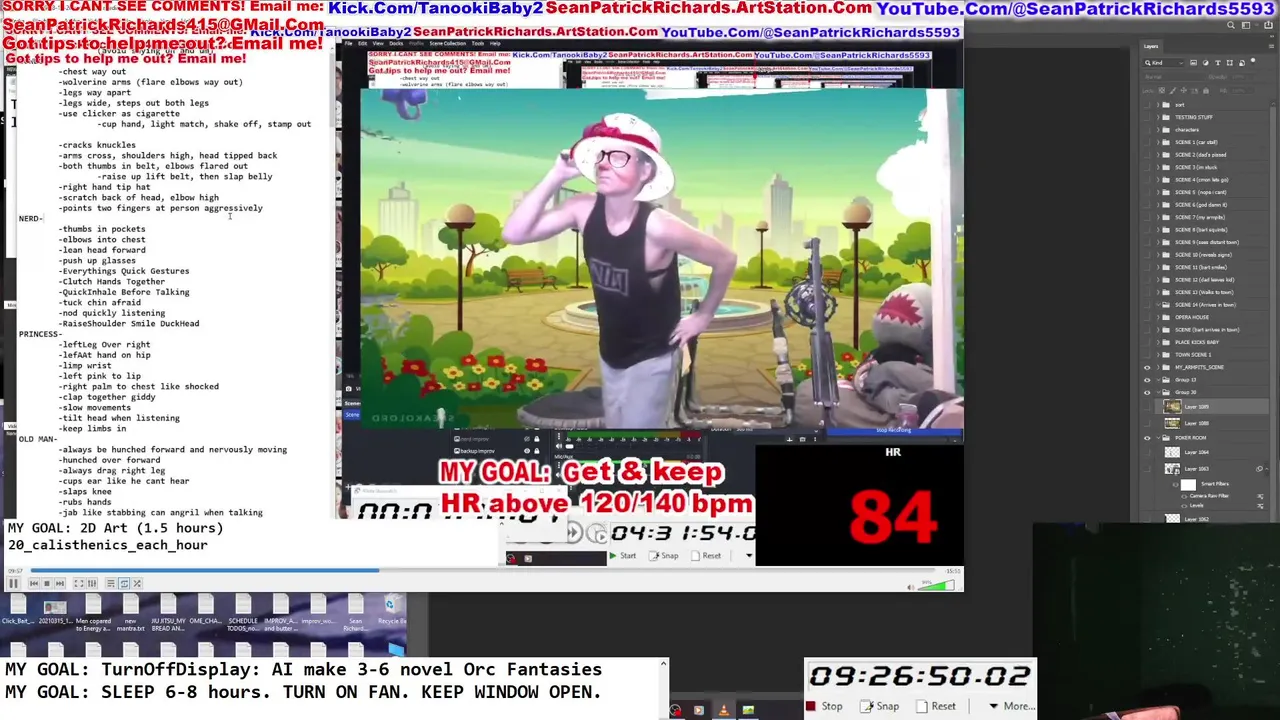Filter layers by smart objects icon
The image size is (1280, 720).
pos(1242,63)
